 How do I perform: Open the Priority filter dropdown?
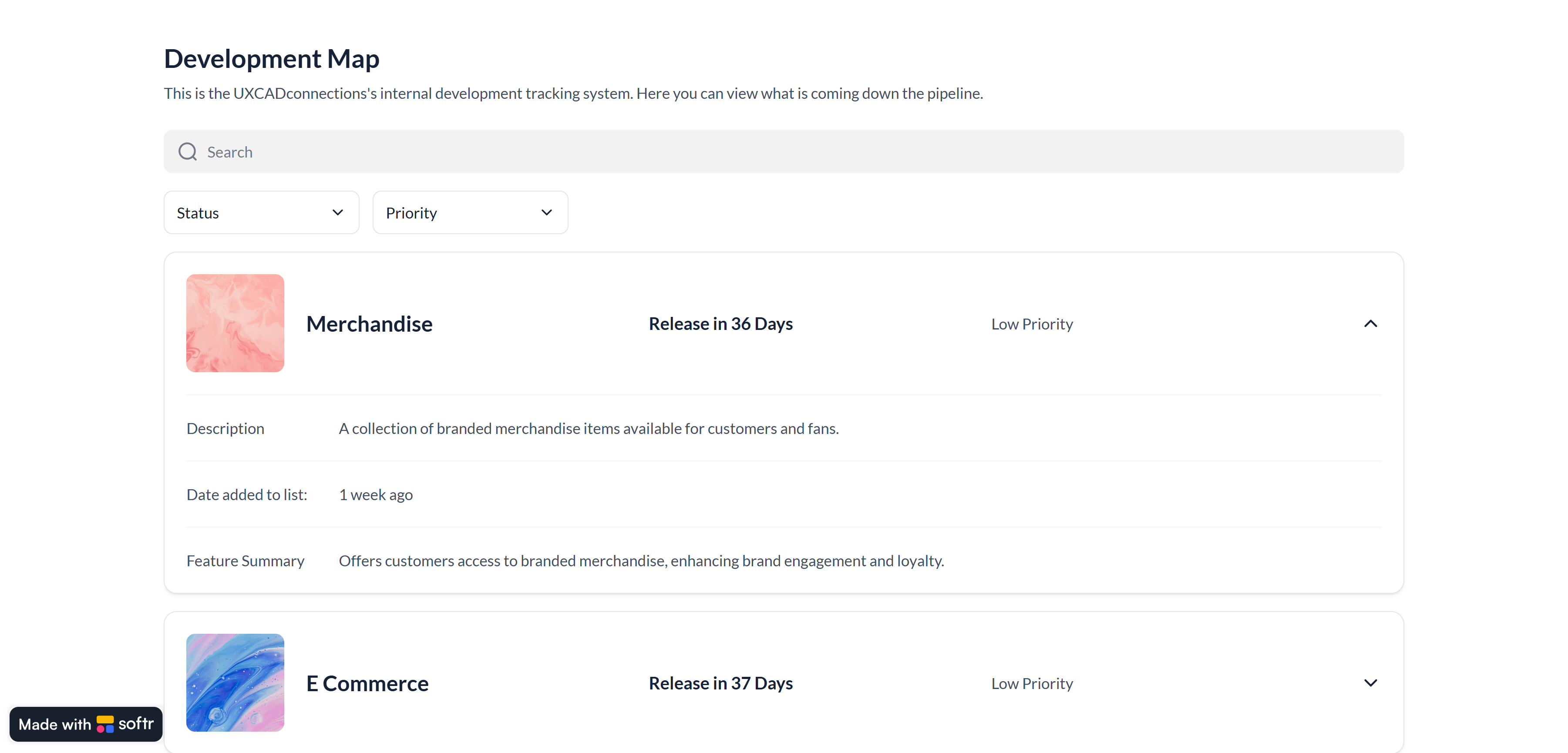[470, 212]
